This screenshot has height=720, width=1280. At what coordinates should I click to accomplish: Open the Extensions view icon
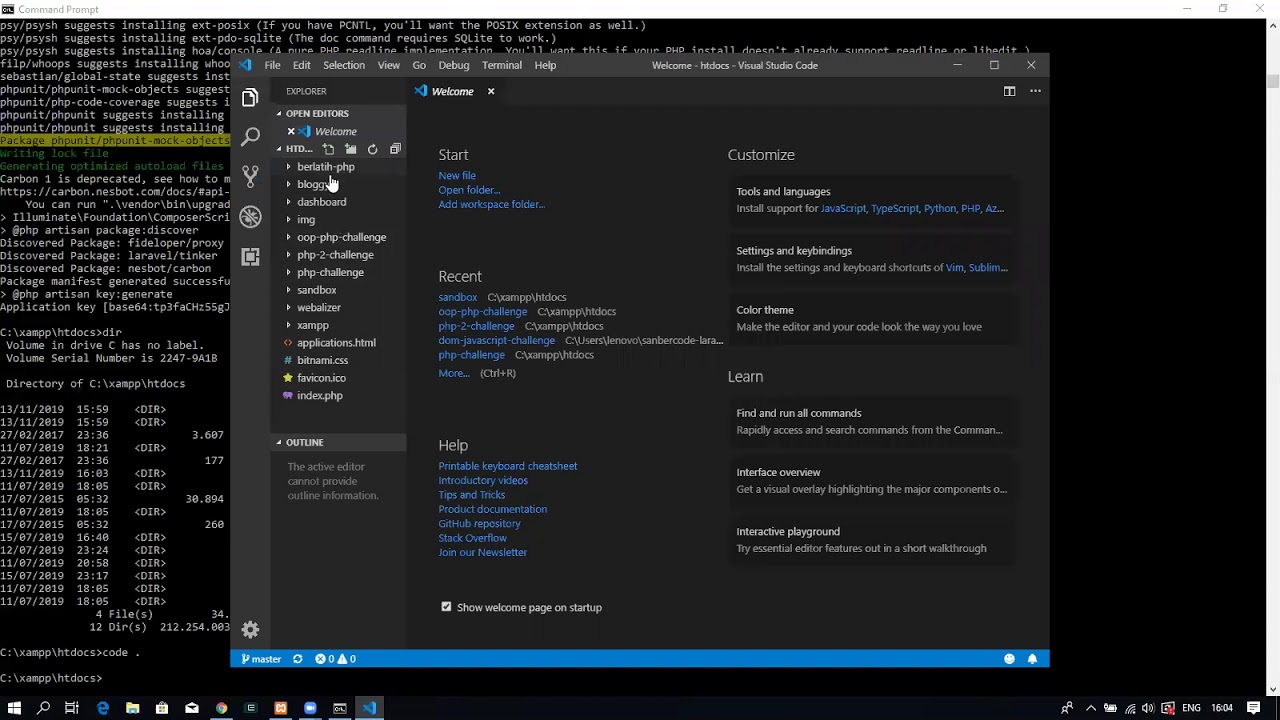click(x=250, y=257)
